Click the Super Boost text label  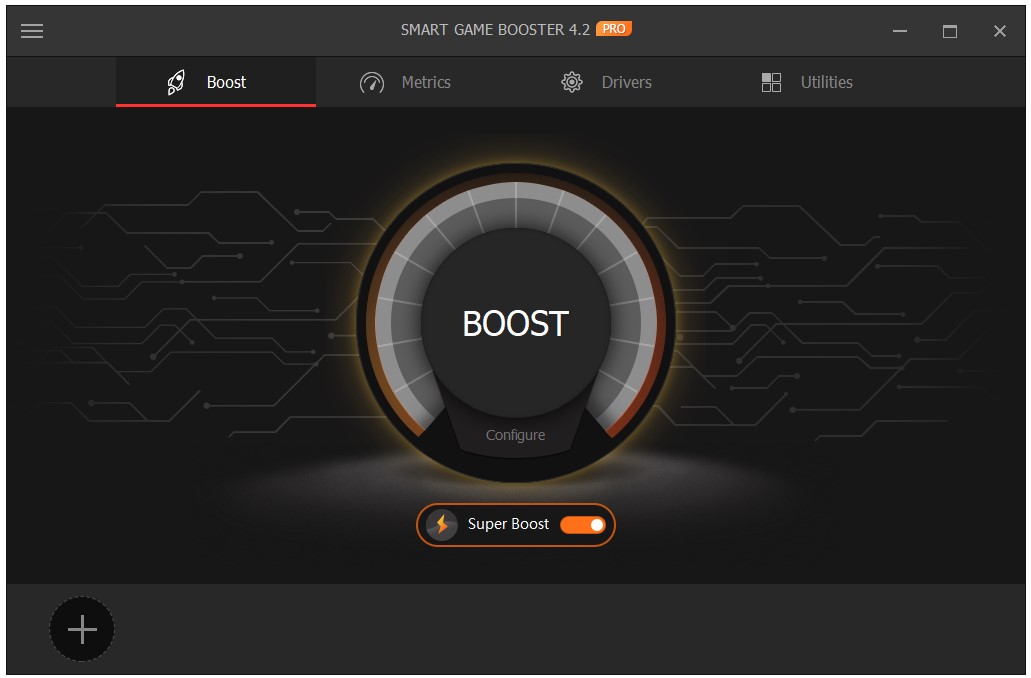[508, 525]
